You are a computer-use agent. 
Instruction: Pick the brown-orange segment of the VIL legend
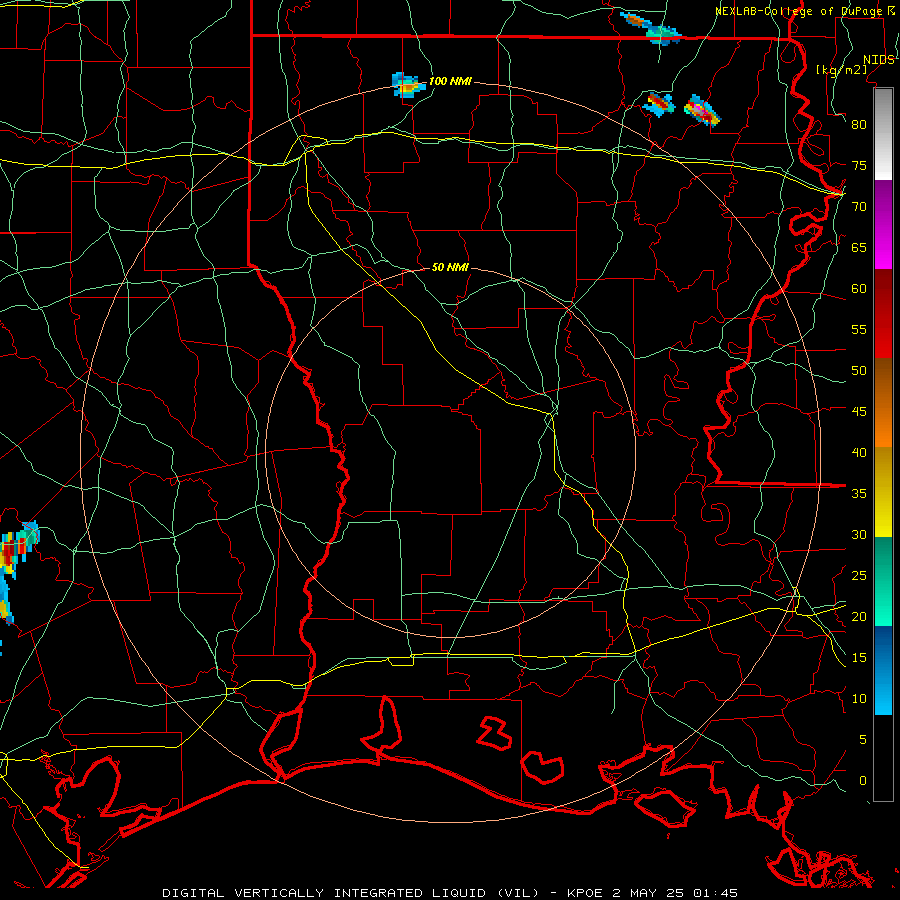(883, 402)
